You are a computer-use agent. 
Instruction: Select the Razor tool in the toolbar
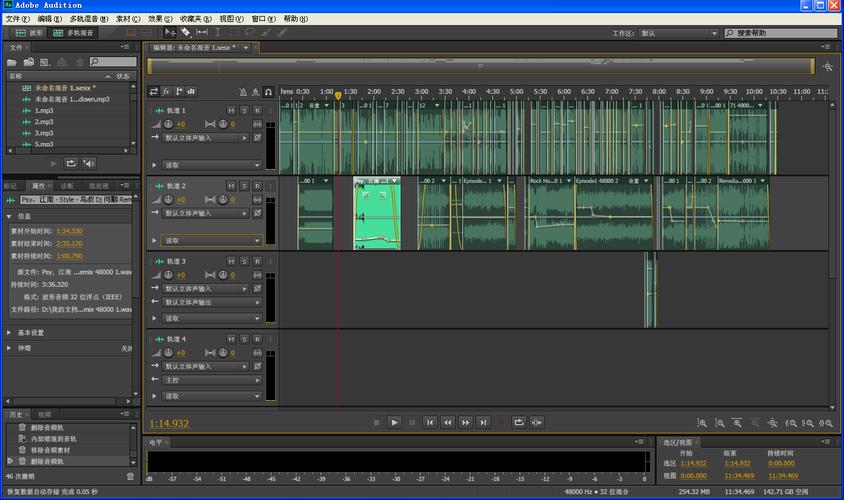click(186, 32)
